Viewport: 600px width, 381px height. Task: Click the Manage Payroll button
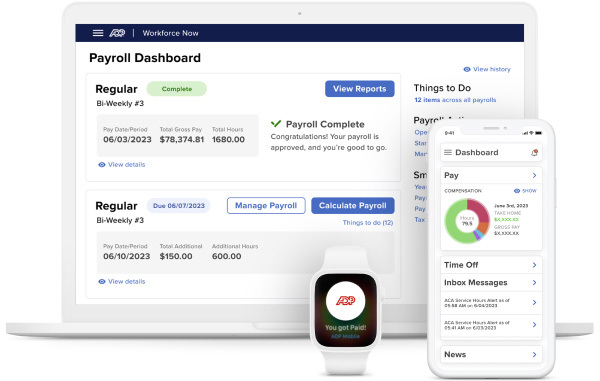266,205
